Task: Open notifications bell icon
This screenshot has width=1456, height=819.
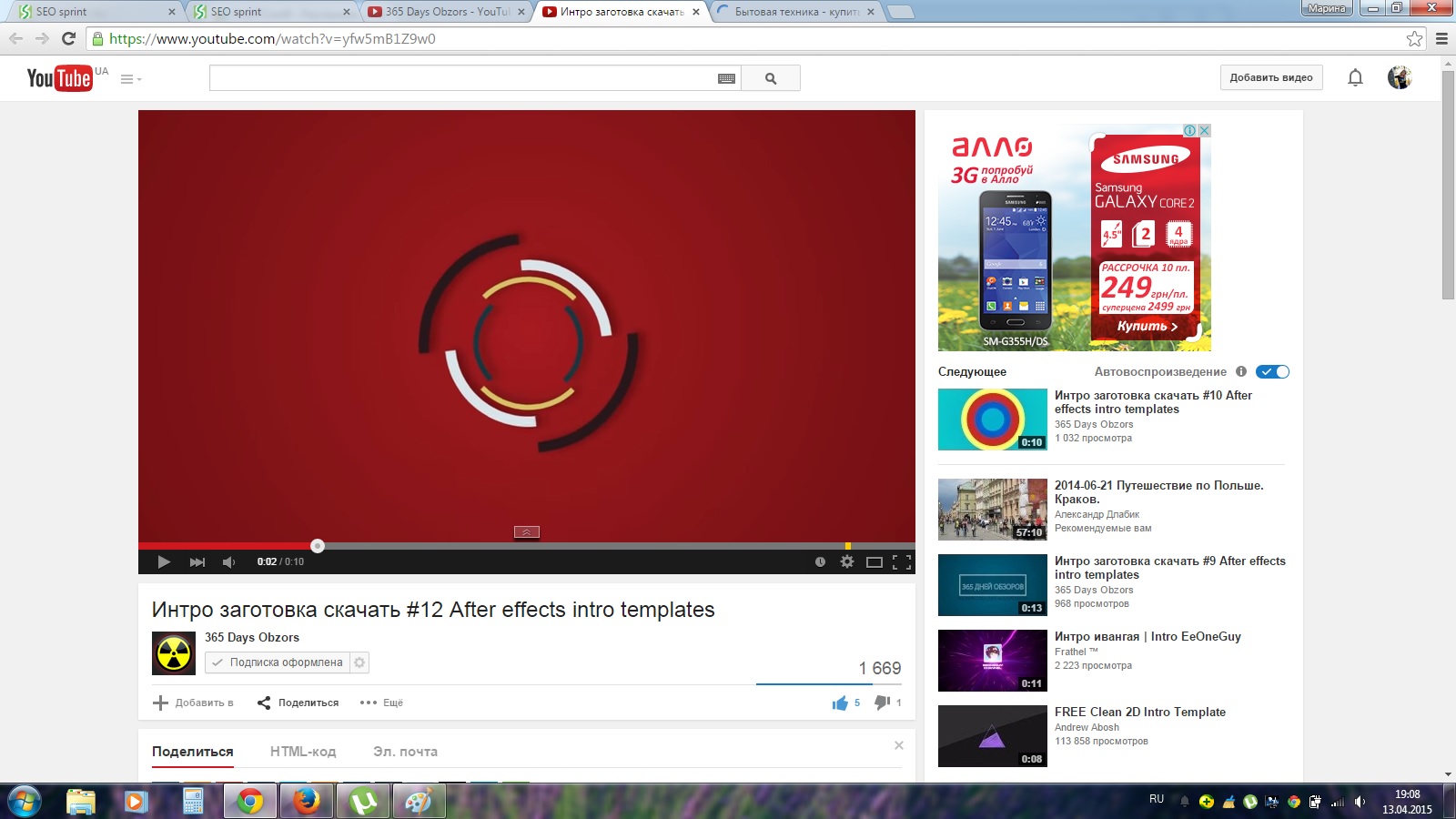Action: pos(1355,77)
